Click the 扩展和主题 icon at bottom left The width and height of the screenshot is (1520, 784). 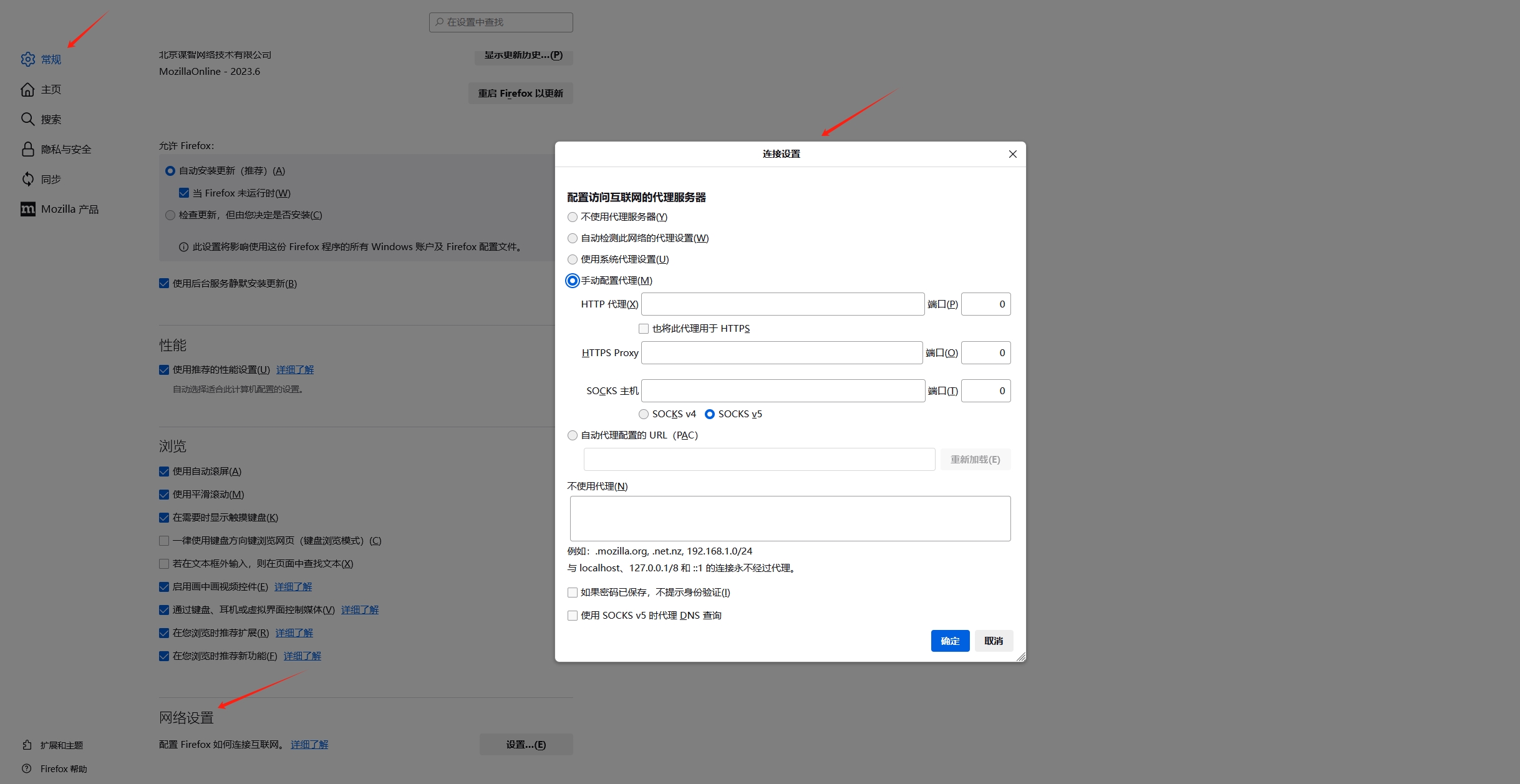coord(27,745)
